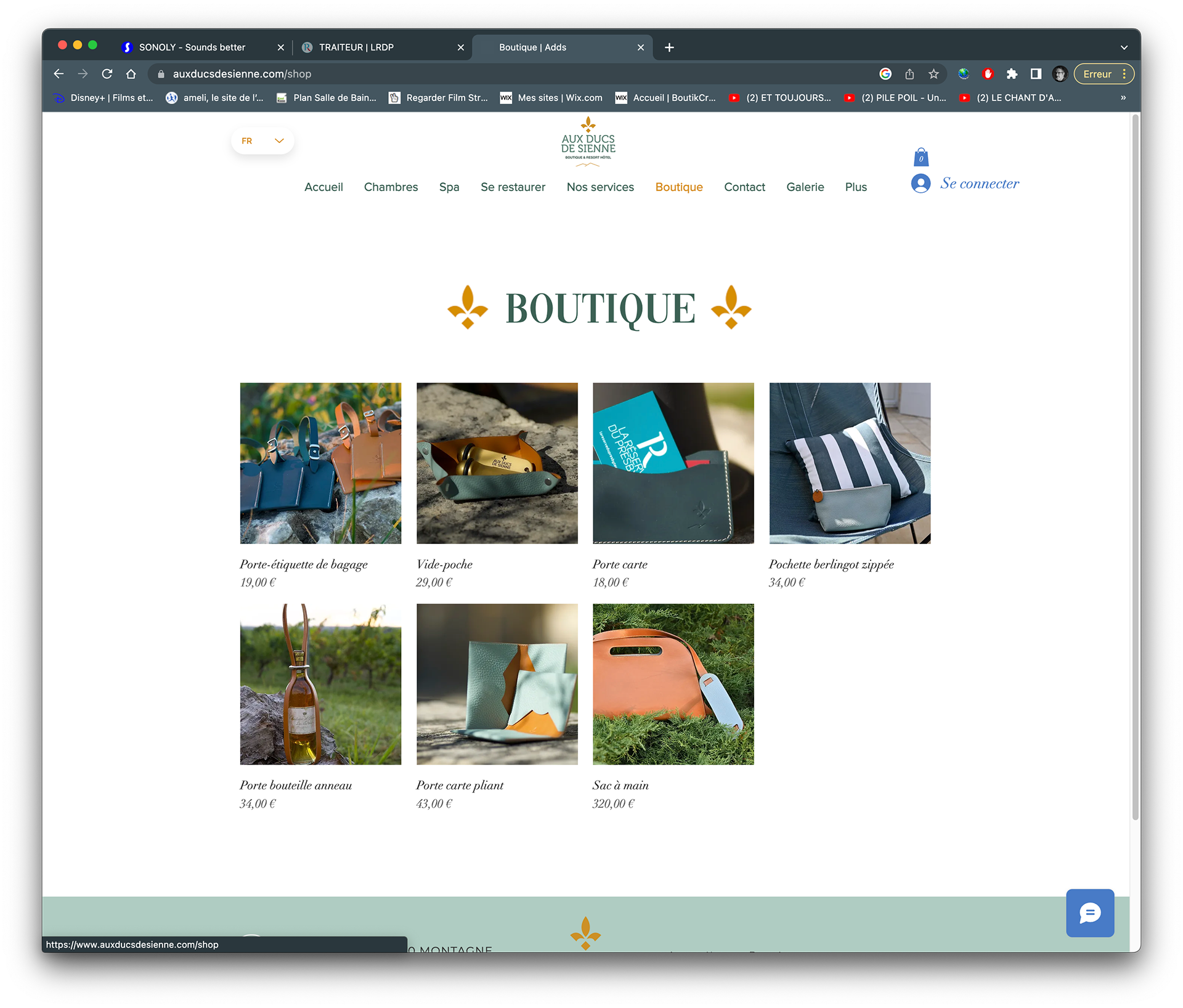Open Accueil BoutikCr... bookmark
Image resolution: width=1183 pixels, height=1008 pixels.
click(665, 98)
